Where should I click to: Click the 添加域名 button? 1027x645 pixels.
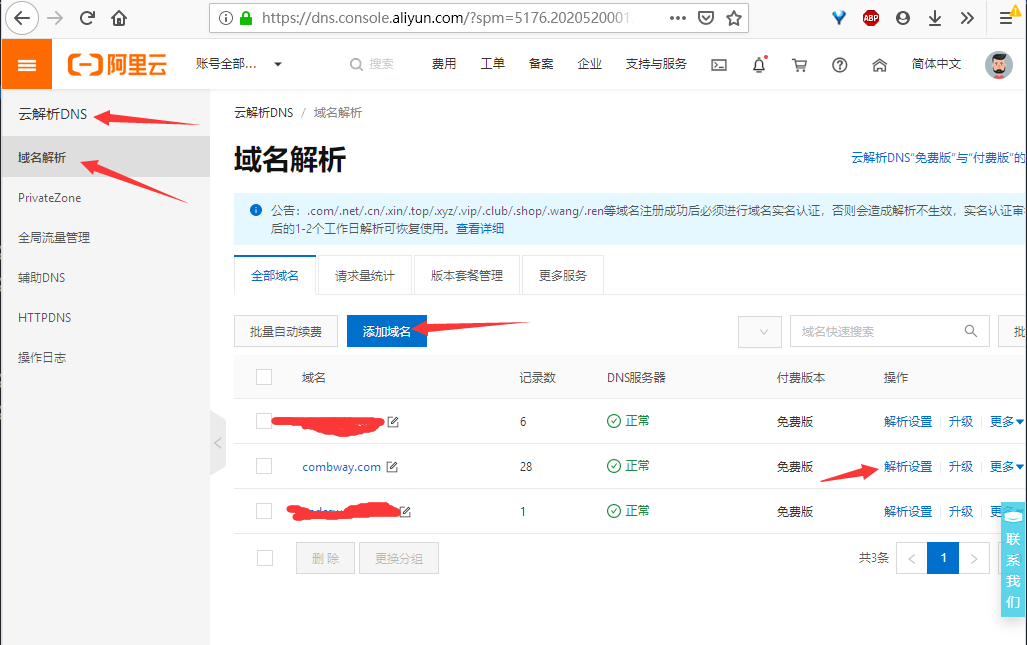(386, 332)
